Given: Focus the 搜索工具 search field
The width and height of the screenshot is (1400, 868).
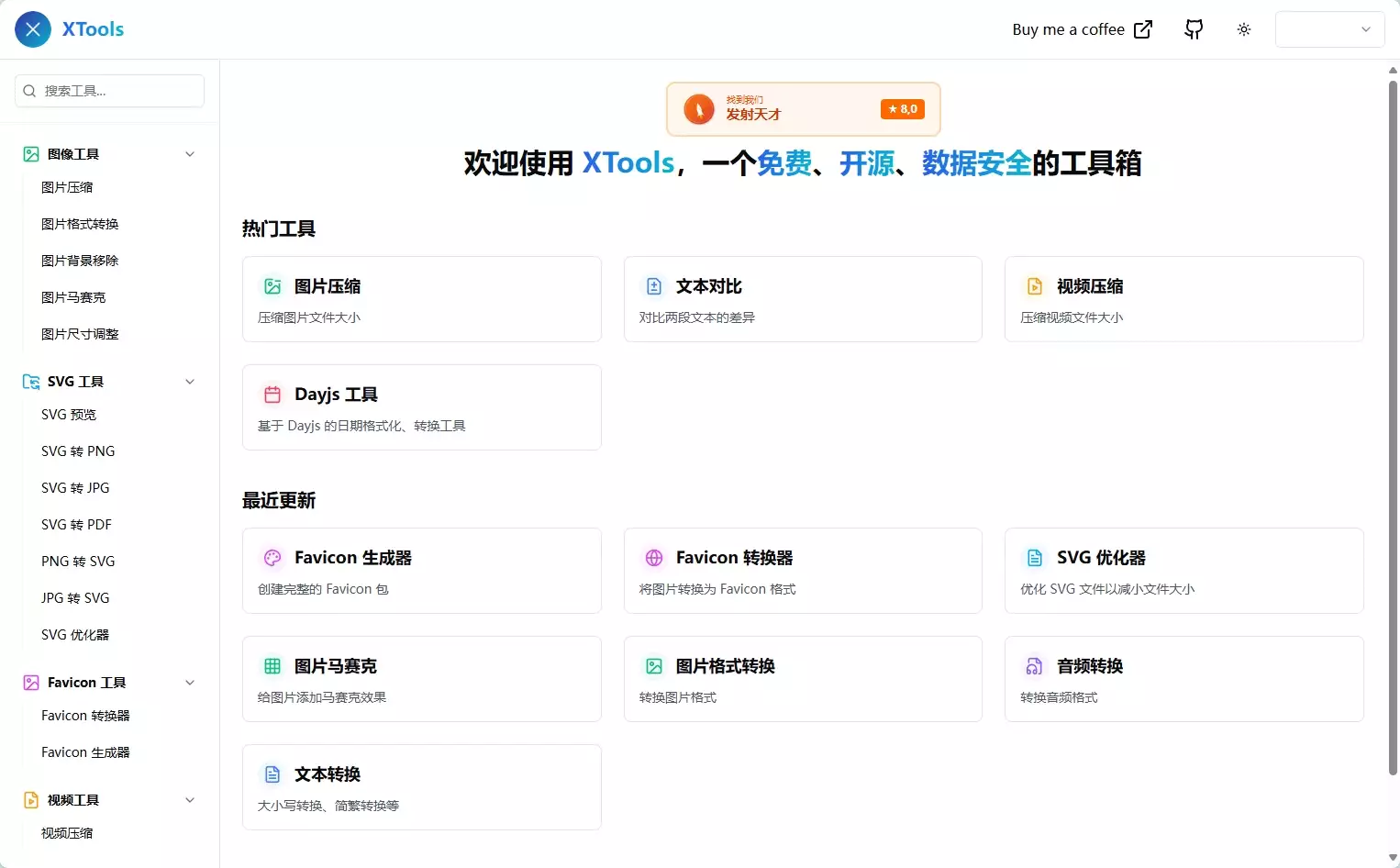Looking at the screenshot, I should click(110, 91).
